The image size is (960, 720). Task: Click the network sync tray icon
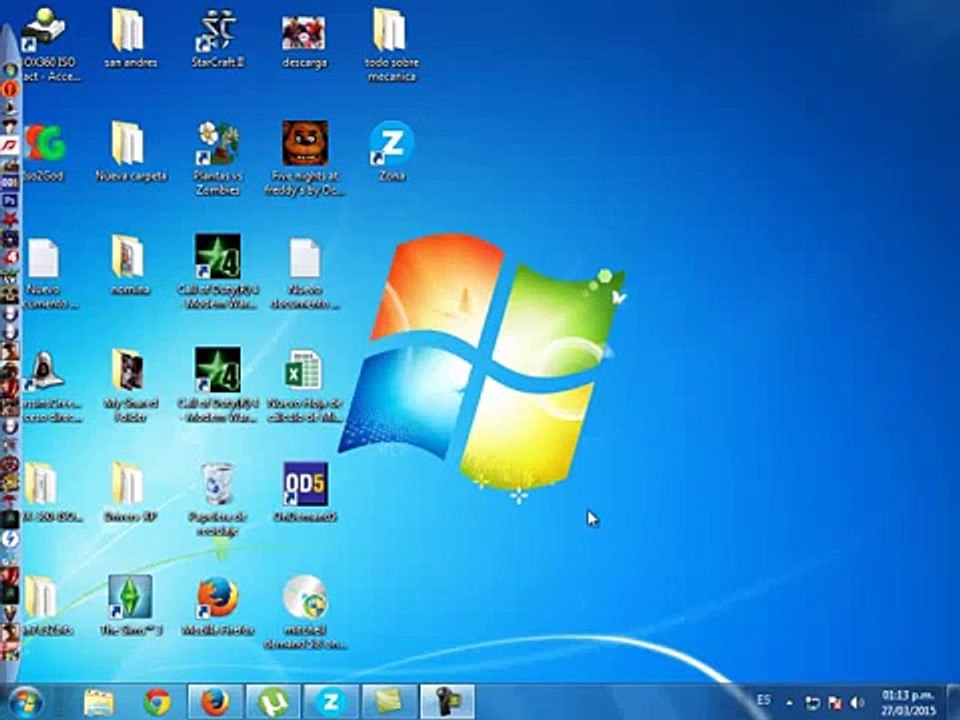coord(812,703)
